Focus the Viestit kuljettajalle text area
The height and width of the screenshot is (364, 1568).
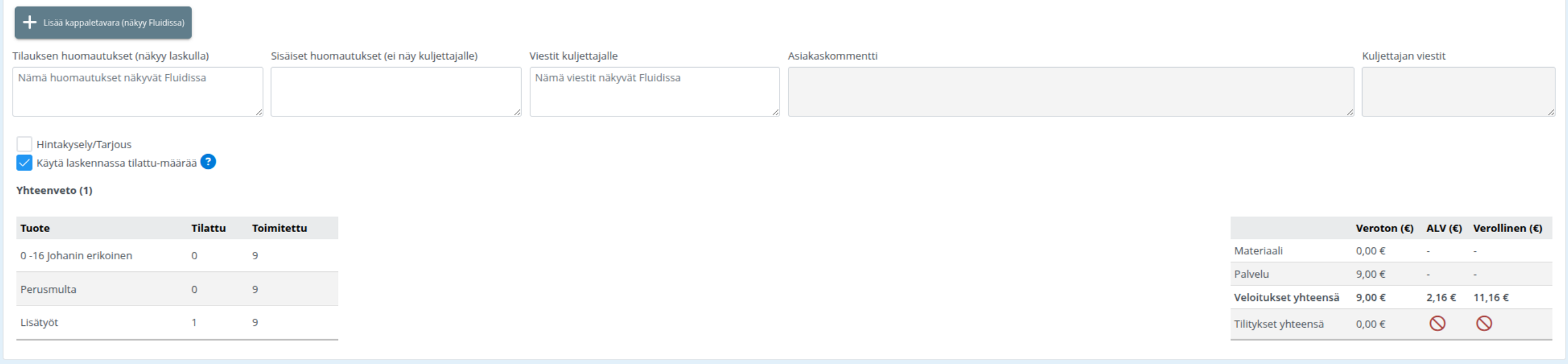pyautogui.click(x=655, y=92)
